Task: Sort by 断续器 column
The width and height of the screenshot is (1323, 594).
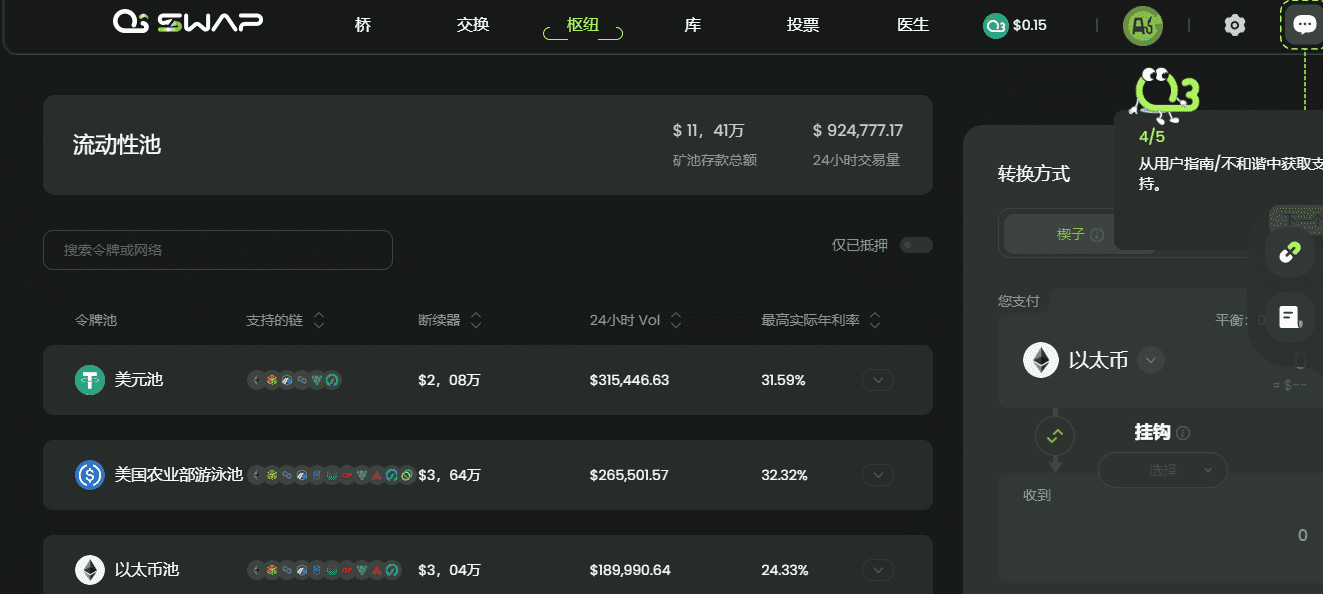Action: [x=476, y=321]
